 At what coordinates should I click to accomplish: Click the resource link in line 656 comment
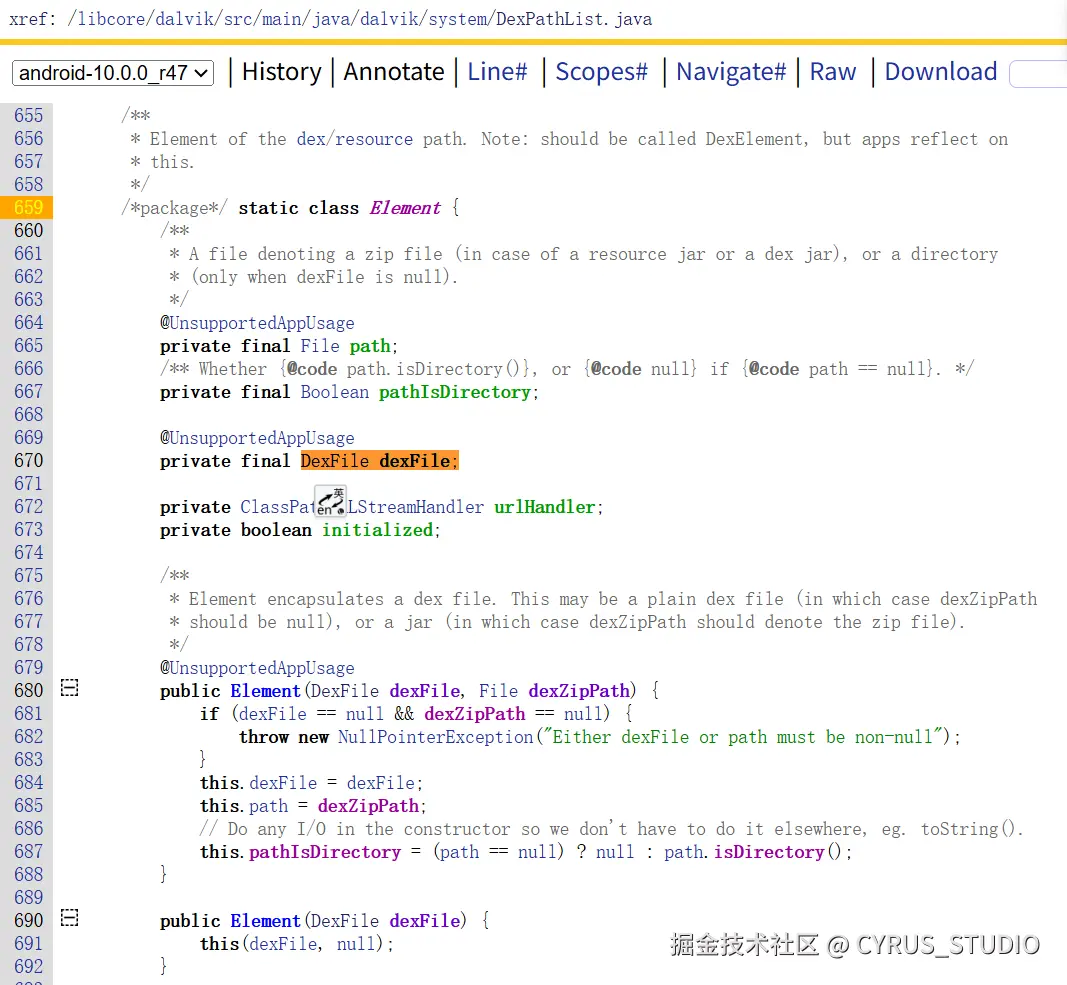click(x=374, y=139)
